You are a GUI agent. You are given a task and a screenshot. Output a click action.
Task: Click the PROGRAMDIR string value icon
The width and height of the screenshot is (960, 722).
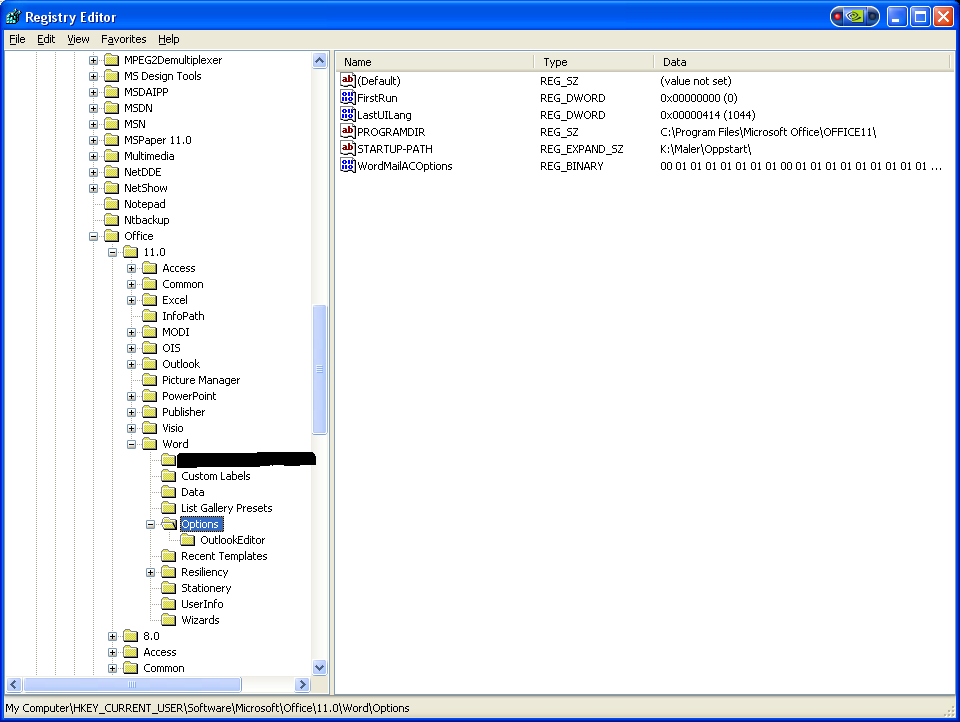[347, 132]
